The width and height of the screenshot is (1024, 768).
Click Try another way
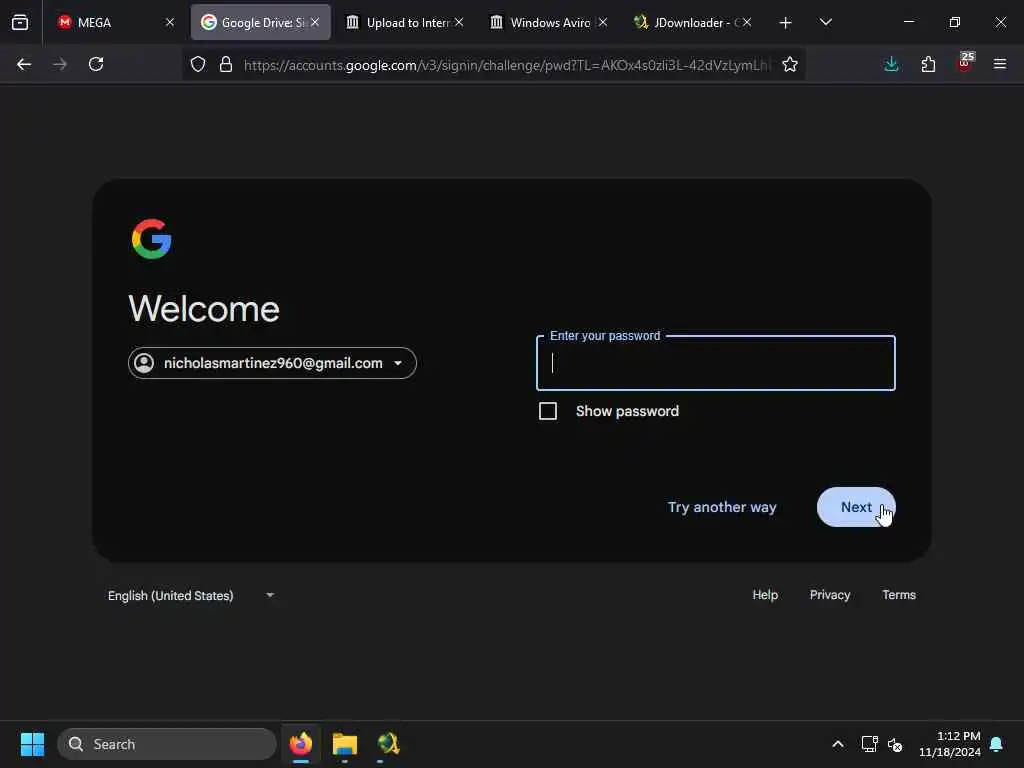coord(722,507)
